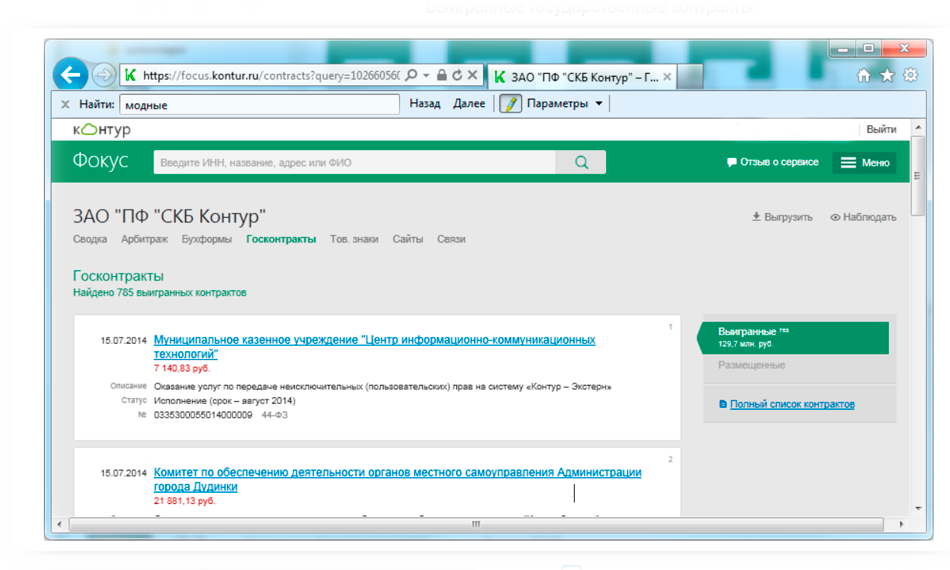Screen dimensions: 950x570
Task: Open the address bar dropdown arrow
Action: pyautogui.click(x=426, y=75)
